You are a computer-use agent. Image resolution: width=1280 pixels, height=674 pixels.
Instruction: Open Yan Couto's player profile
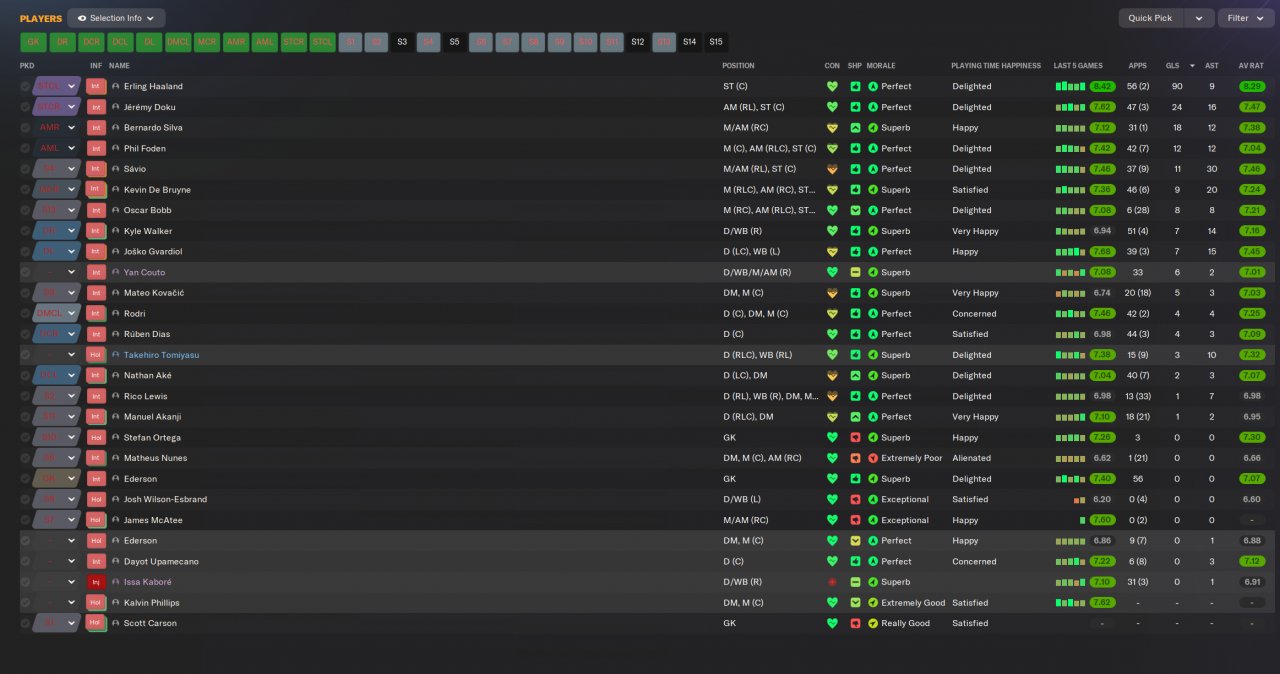[145, 272]
